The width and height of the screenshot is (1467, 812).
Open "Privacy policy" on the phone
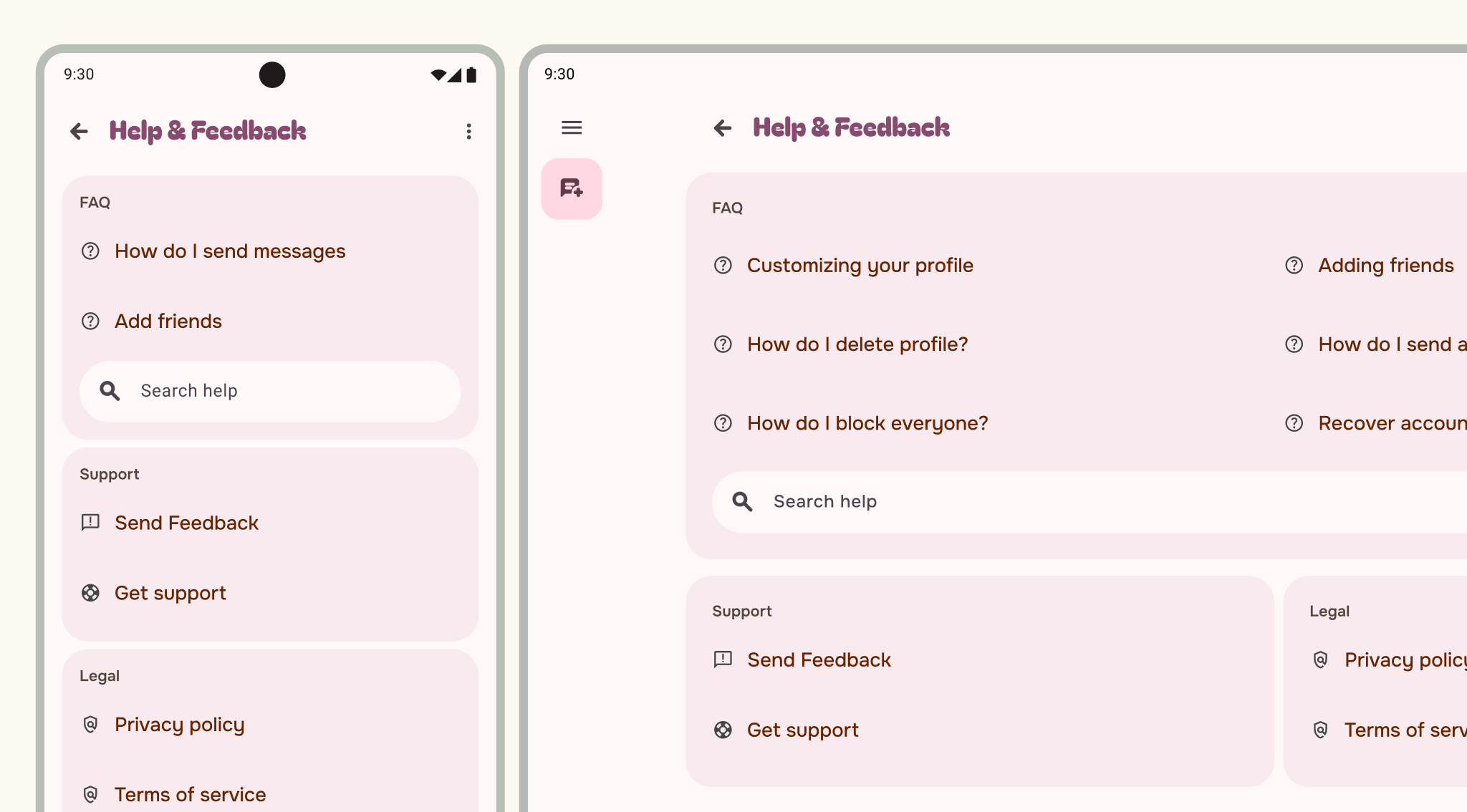[x=179, y=725]
